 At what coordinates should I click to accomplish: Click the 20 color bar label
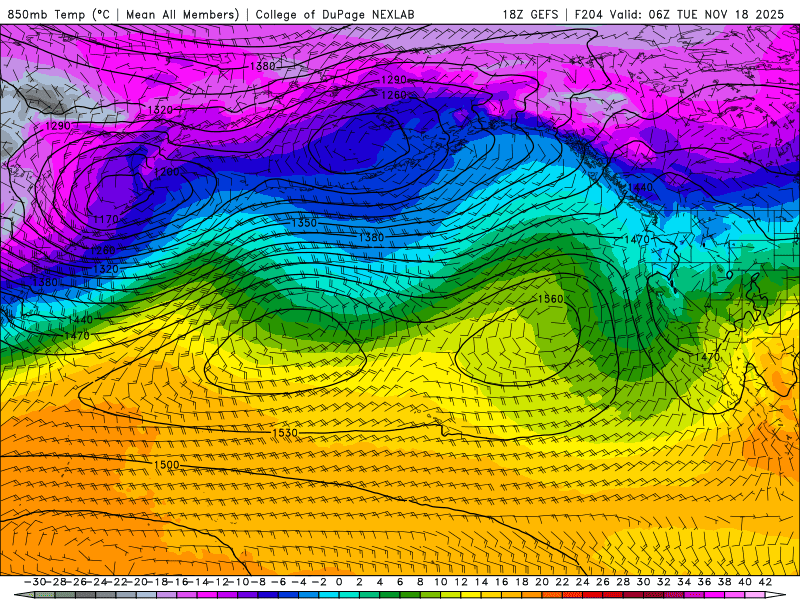[542, 582]
